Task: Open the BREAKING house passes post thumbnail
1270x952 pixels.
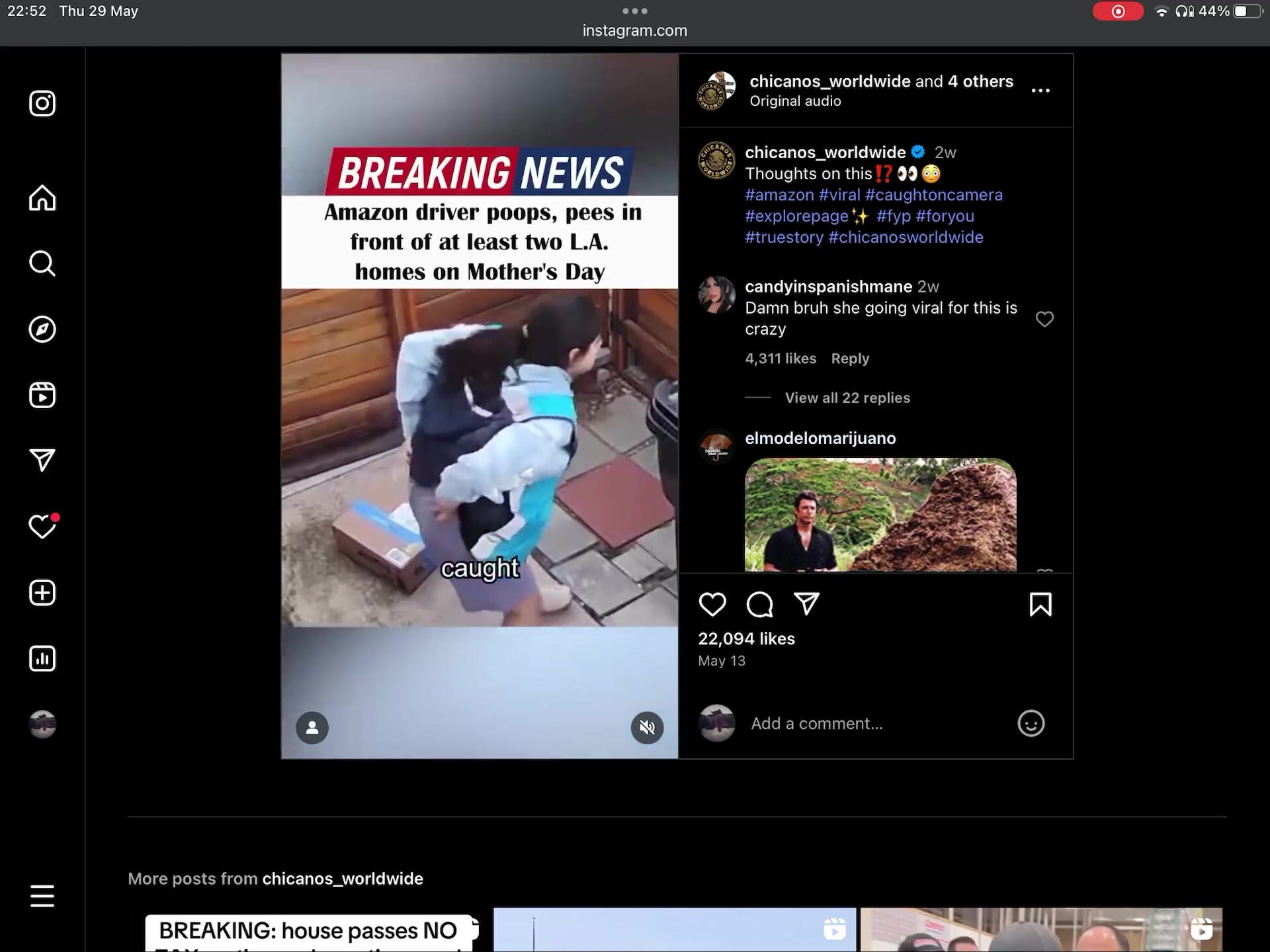Action: [x=308, y=930]
